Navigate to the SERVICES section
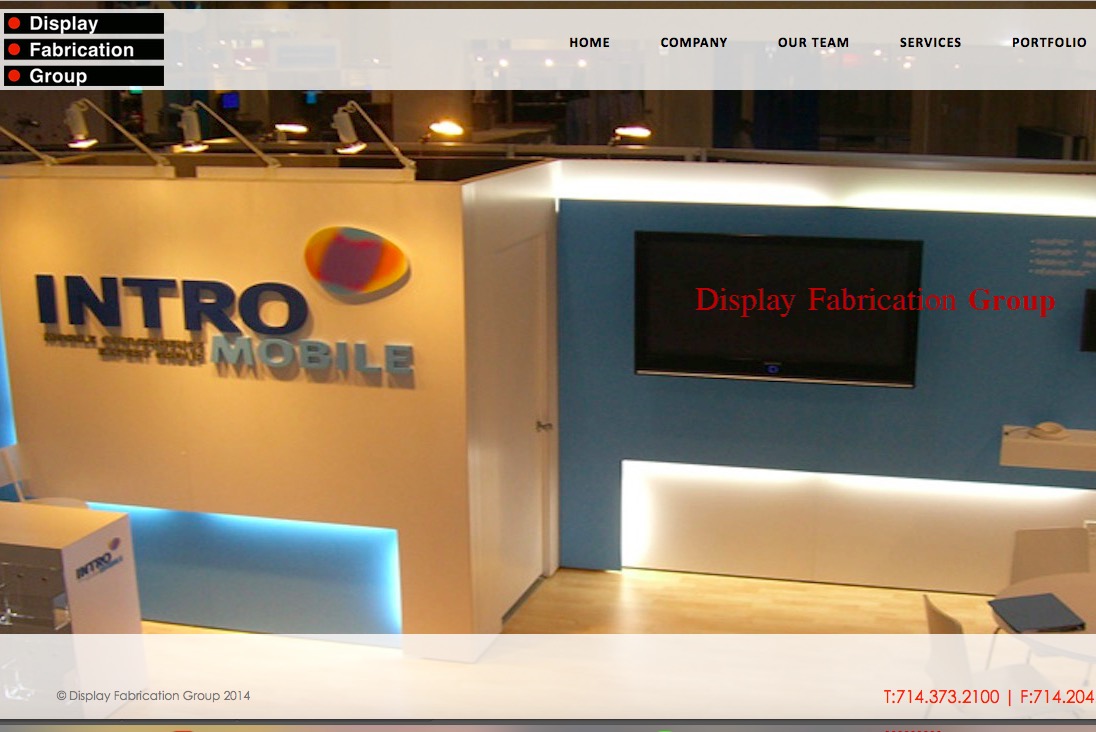The height and width of the screenshot is (732, 1096). pyautogui.click(x=930, y=43)
